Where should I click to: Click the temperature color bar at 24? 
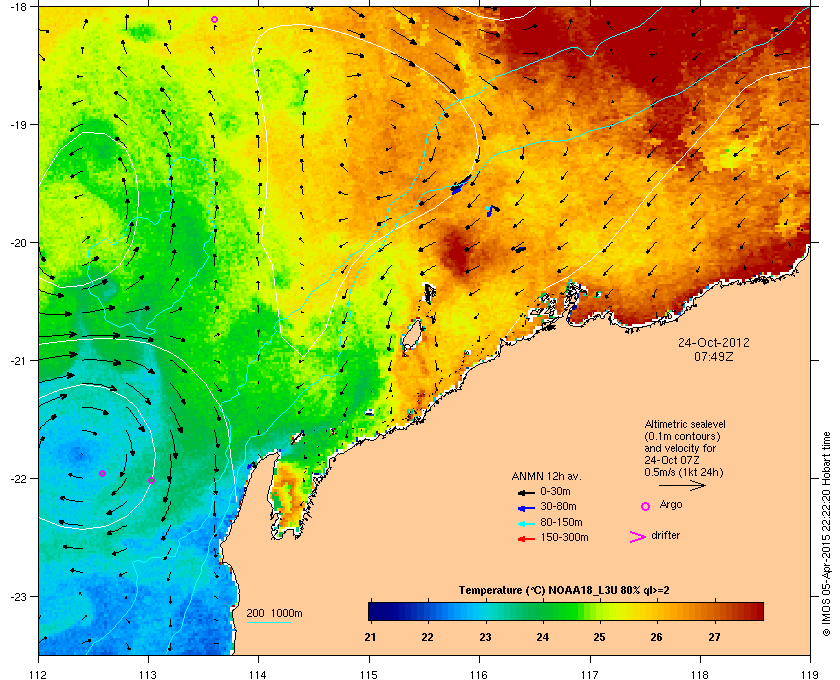click(543, 611)
